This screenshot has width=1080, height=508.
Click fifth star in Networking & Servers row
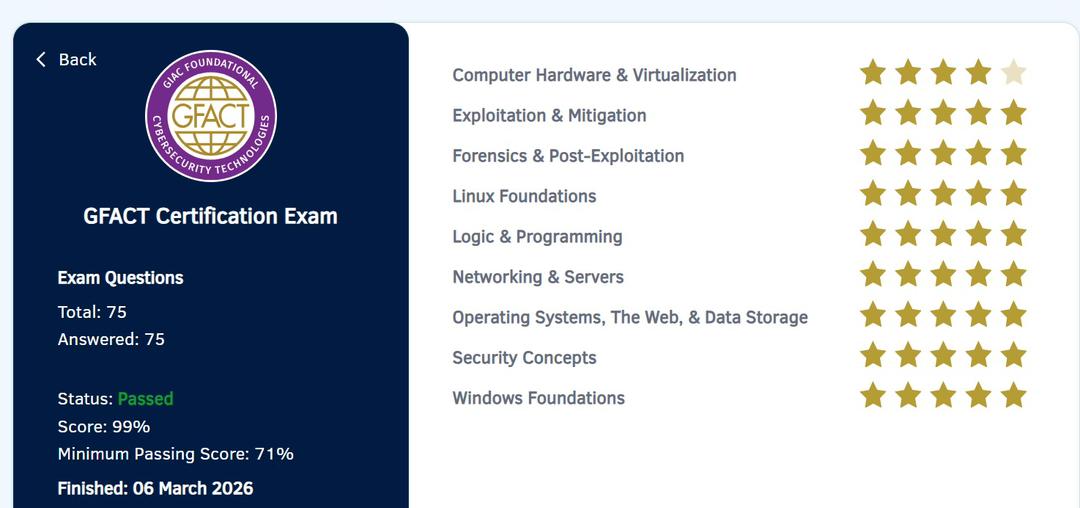(x=1013, y=275)
